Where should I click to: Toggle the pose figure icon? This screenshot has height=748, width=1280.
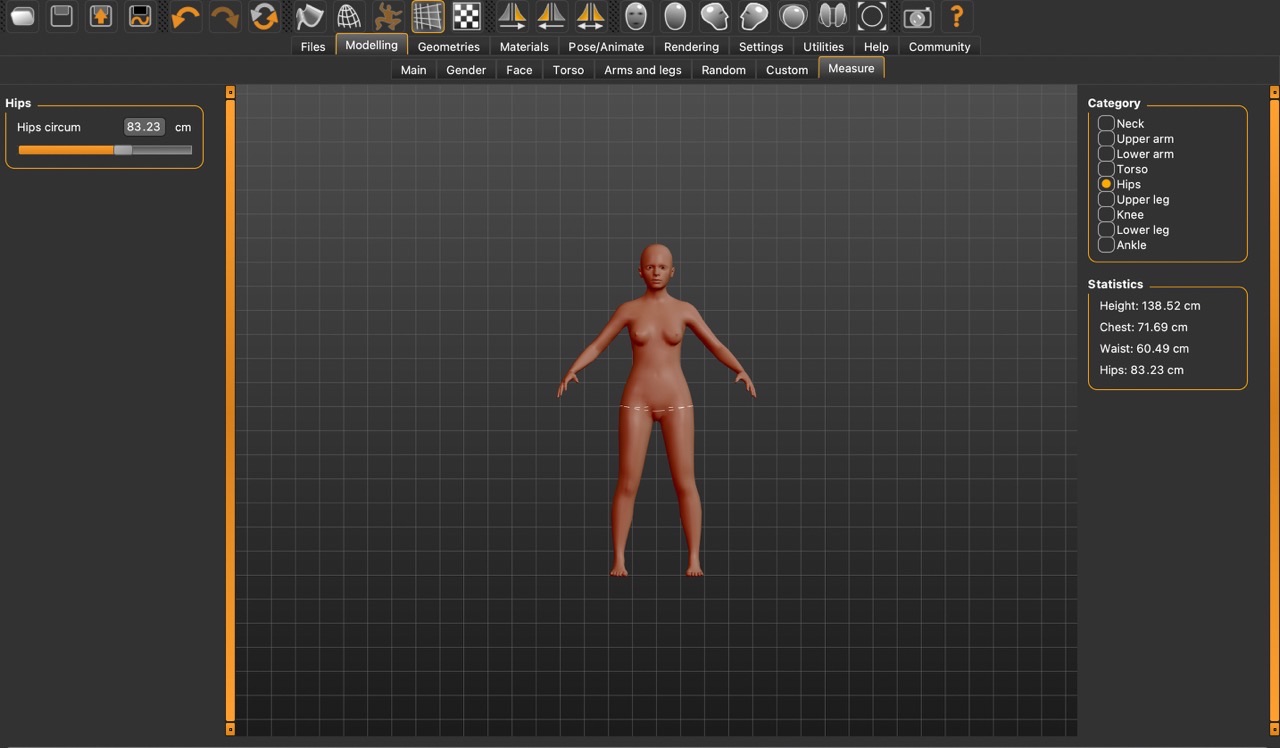pos(387,16)
